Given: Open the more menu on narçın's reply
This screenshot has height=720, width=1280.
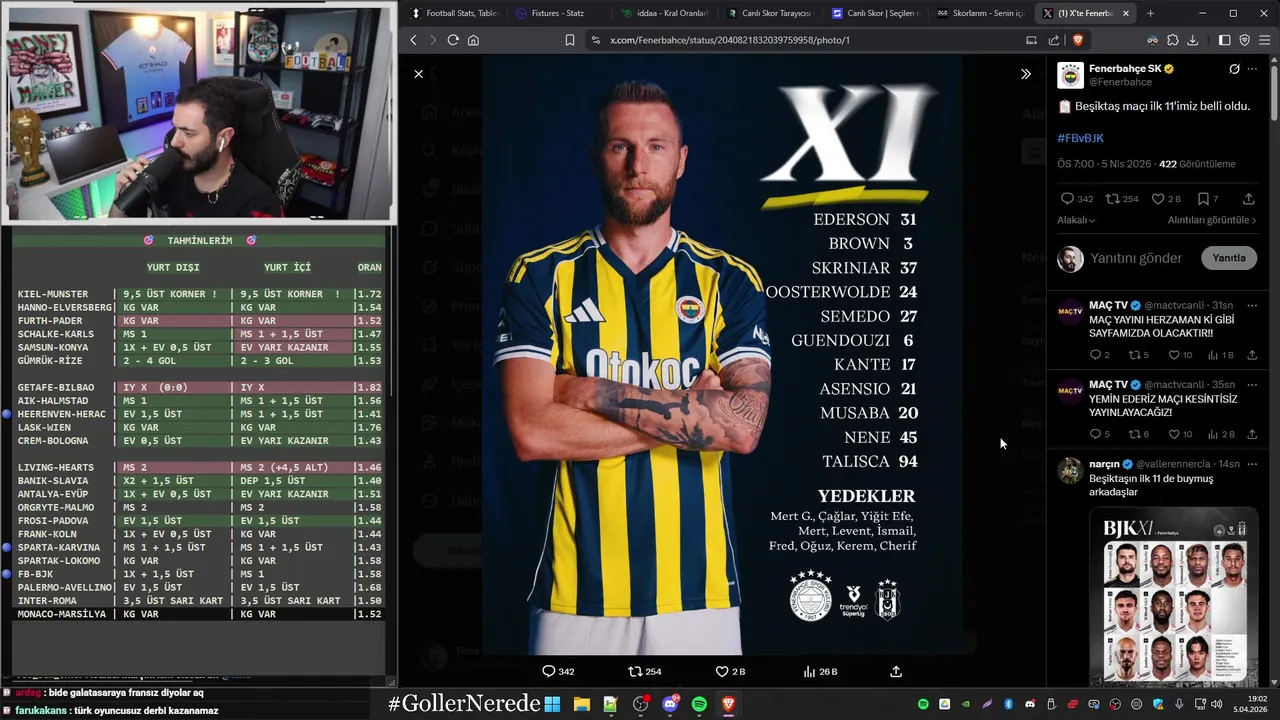Looking at the screenshot, I should click(1252, 464).
